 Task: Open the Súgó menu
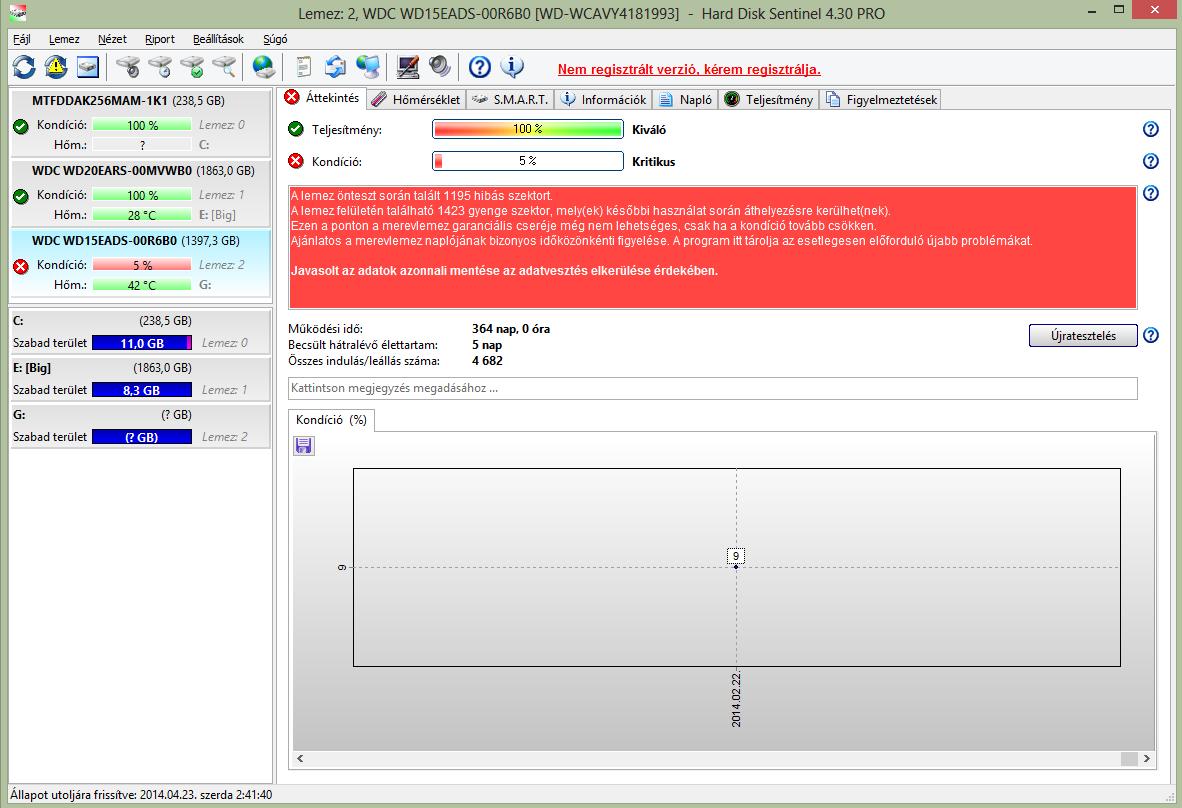pyautogui.click(x=275, y=39)
